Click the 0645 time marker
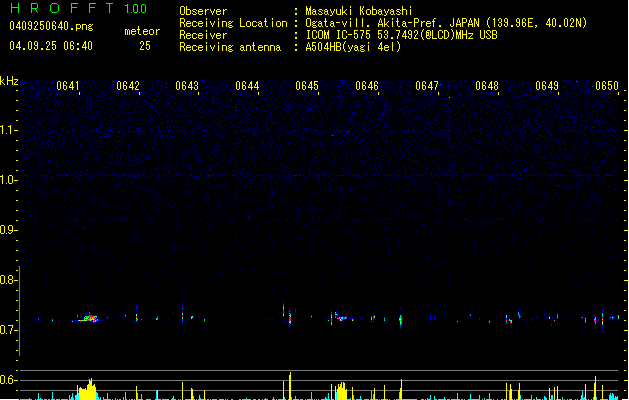Viewport: 629px width, 400px height. tap(307, 86)
